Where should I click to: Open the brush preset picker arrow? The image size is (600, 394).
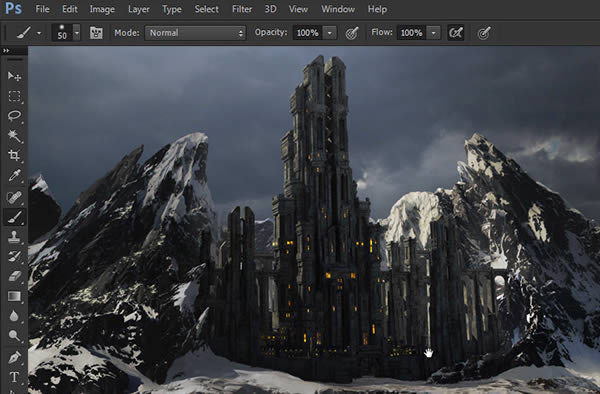pyautogui.click(x=77, y=33)
